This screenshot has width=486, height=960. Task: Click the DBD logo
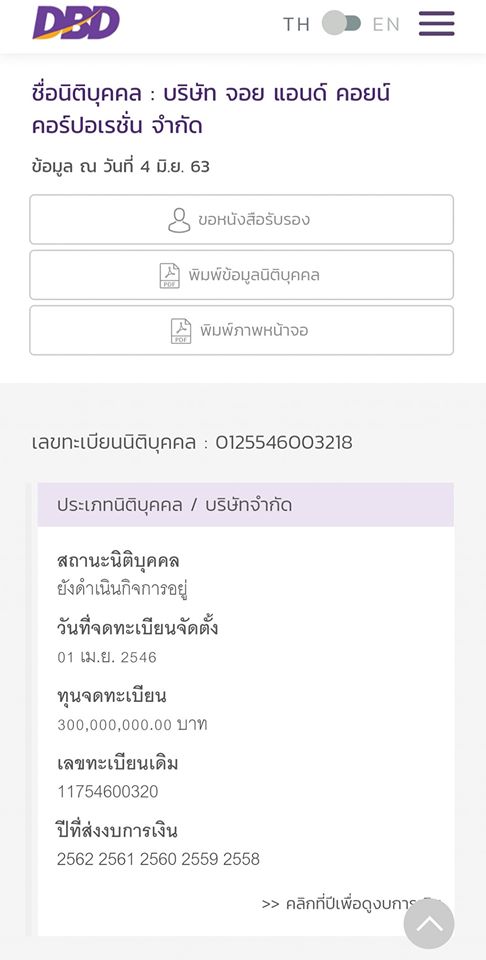(76, 23)
